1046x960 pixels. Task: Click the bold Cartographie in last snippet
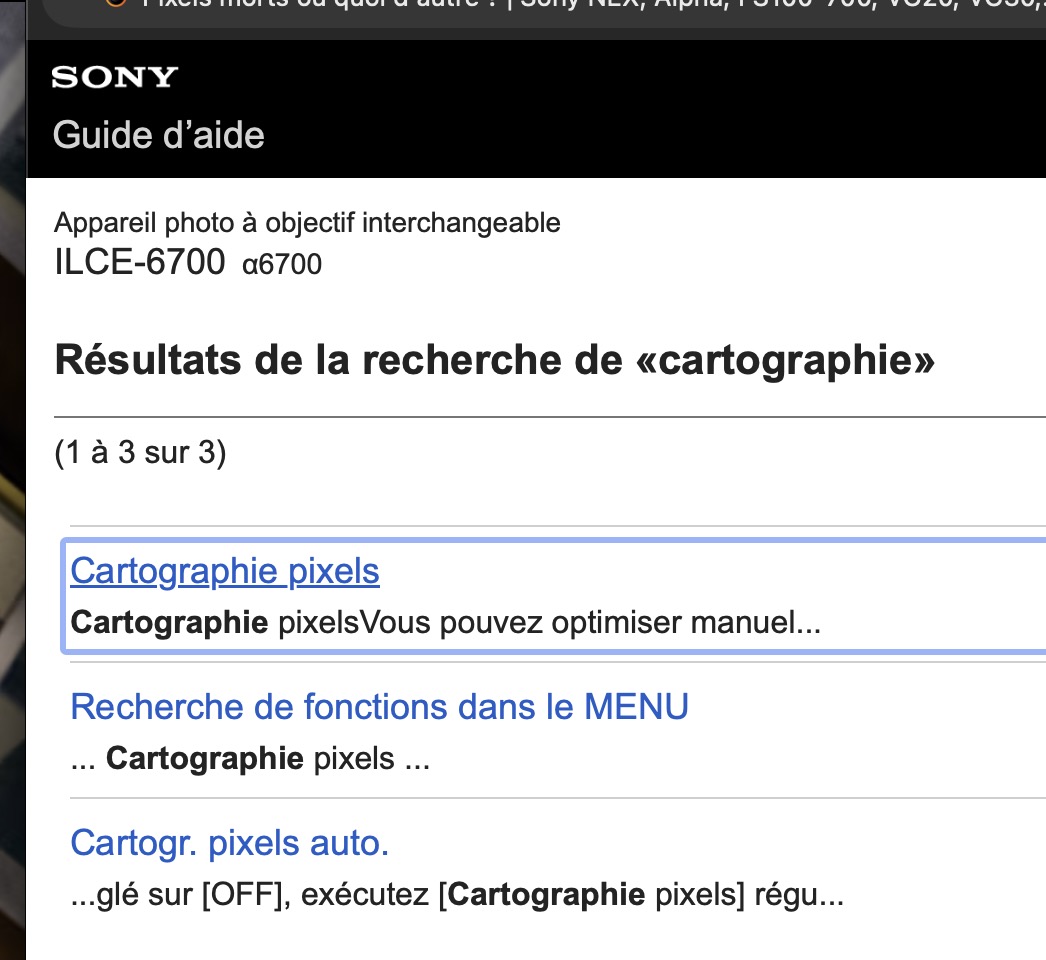(x=545, y=894)
